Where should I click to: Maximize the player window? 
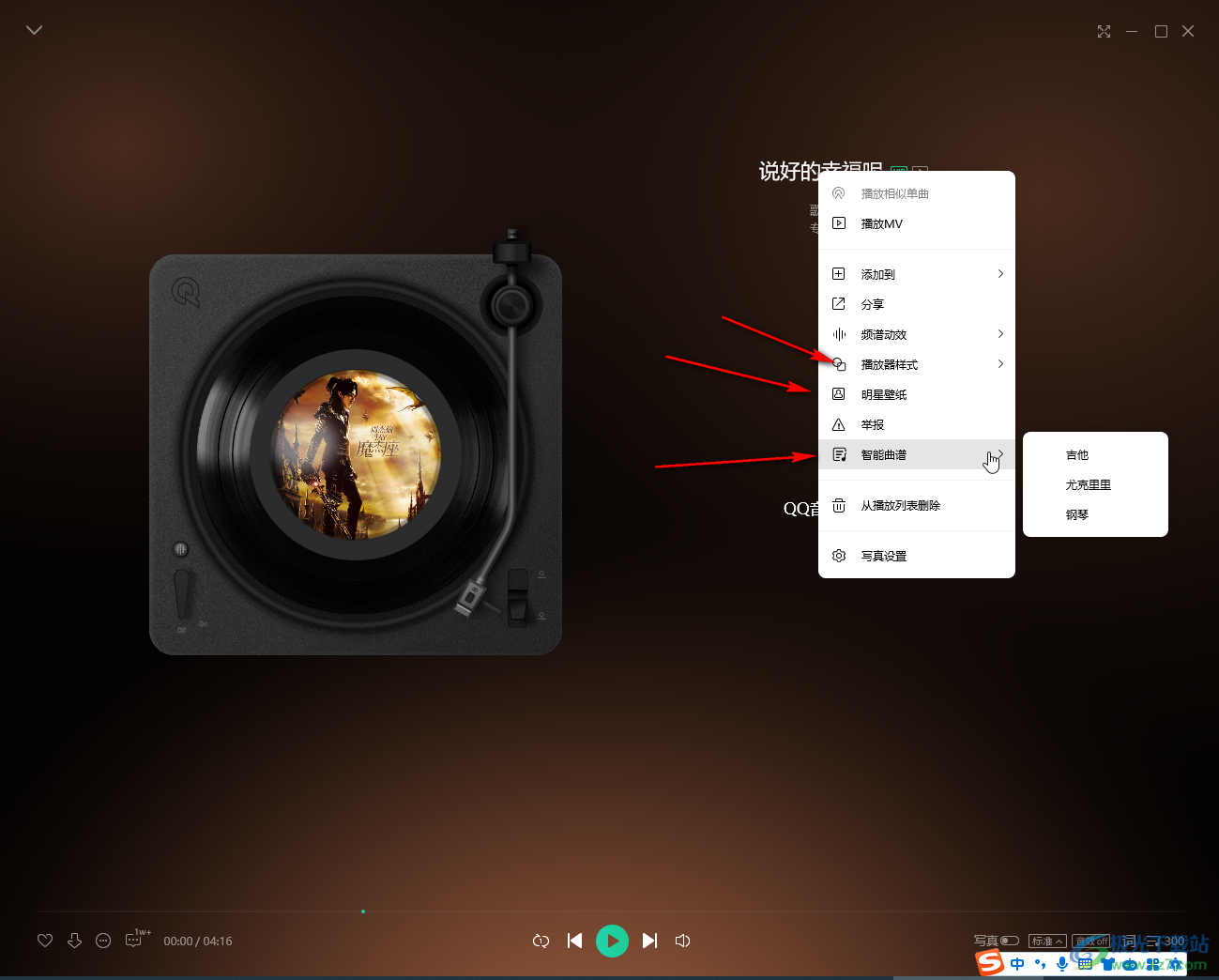coord(1161,31)
